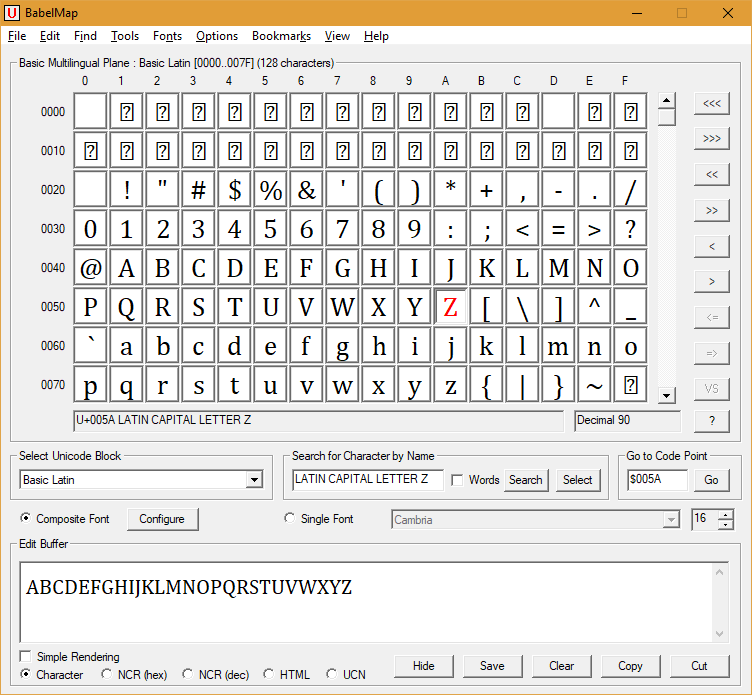Select the ~ tilde cell

pyautogui.click(x=594, y=385)
